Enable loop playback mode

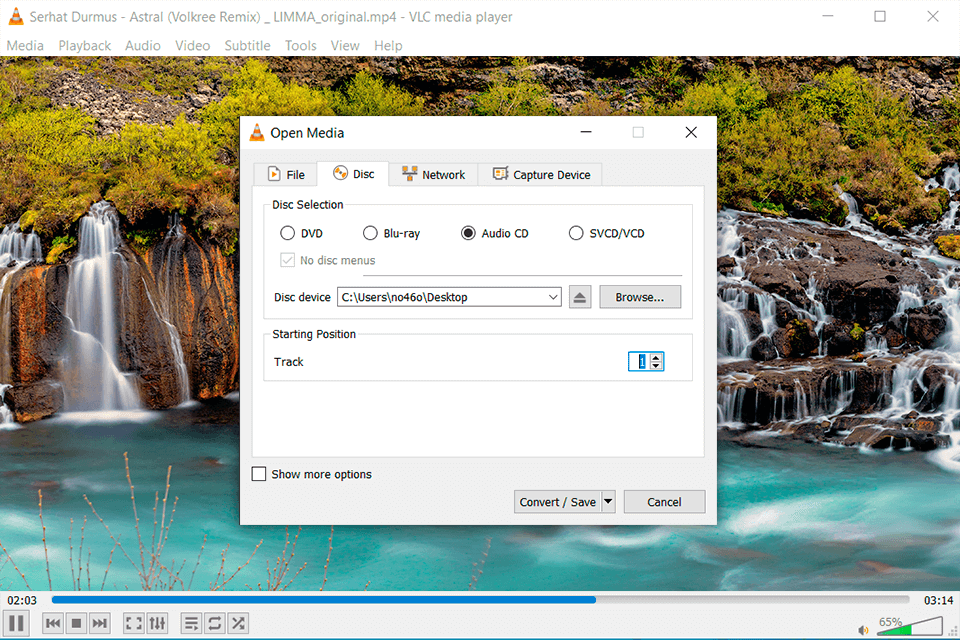214,623
